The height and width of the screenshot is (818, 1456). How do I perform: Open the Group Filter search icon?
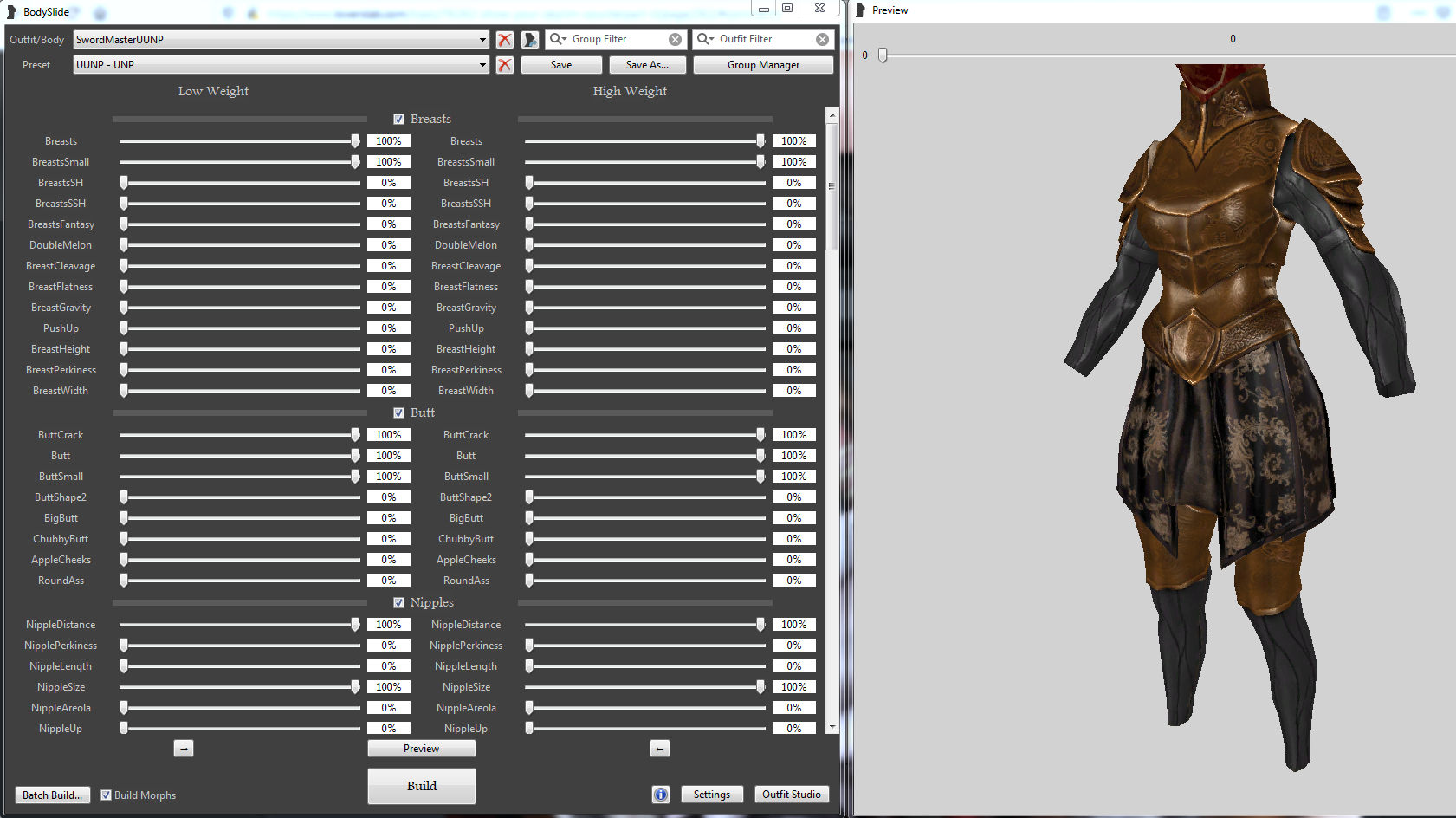pyautogui.click(x=558, y=39)
